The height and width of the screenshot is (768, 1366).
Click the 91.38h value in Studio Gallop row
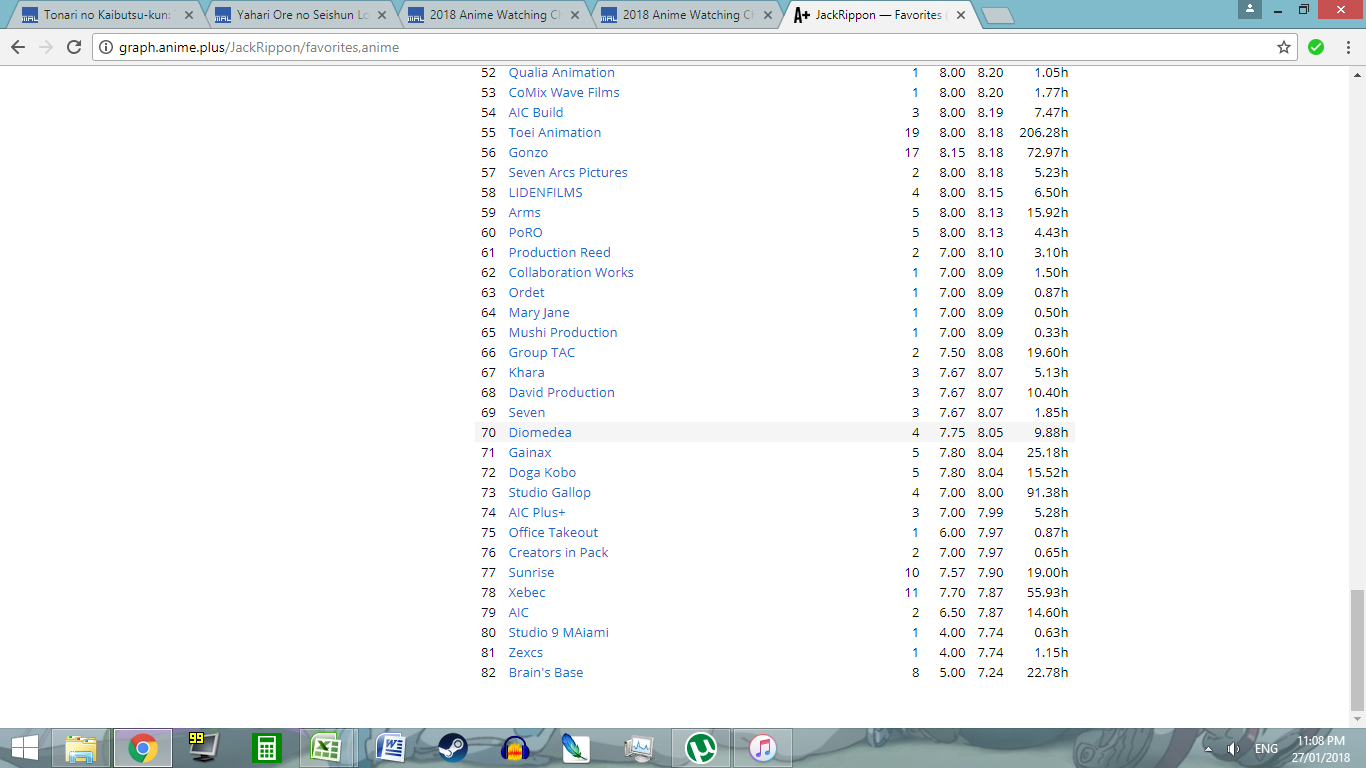1047,492
